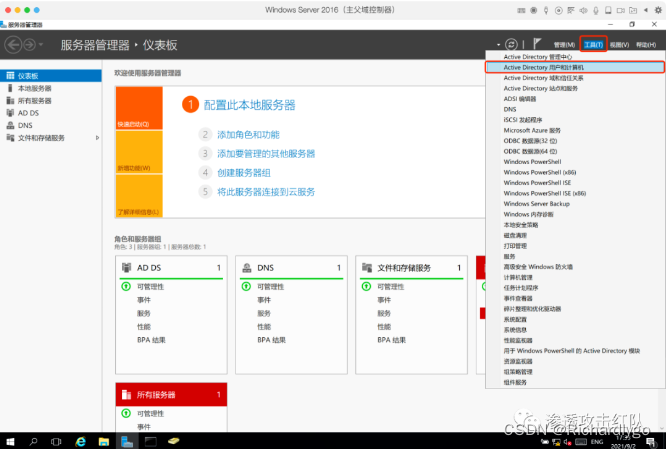Open the 视图(V) menu
This screenshot has height=449, width=666.
[x=619, y=45]
